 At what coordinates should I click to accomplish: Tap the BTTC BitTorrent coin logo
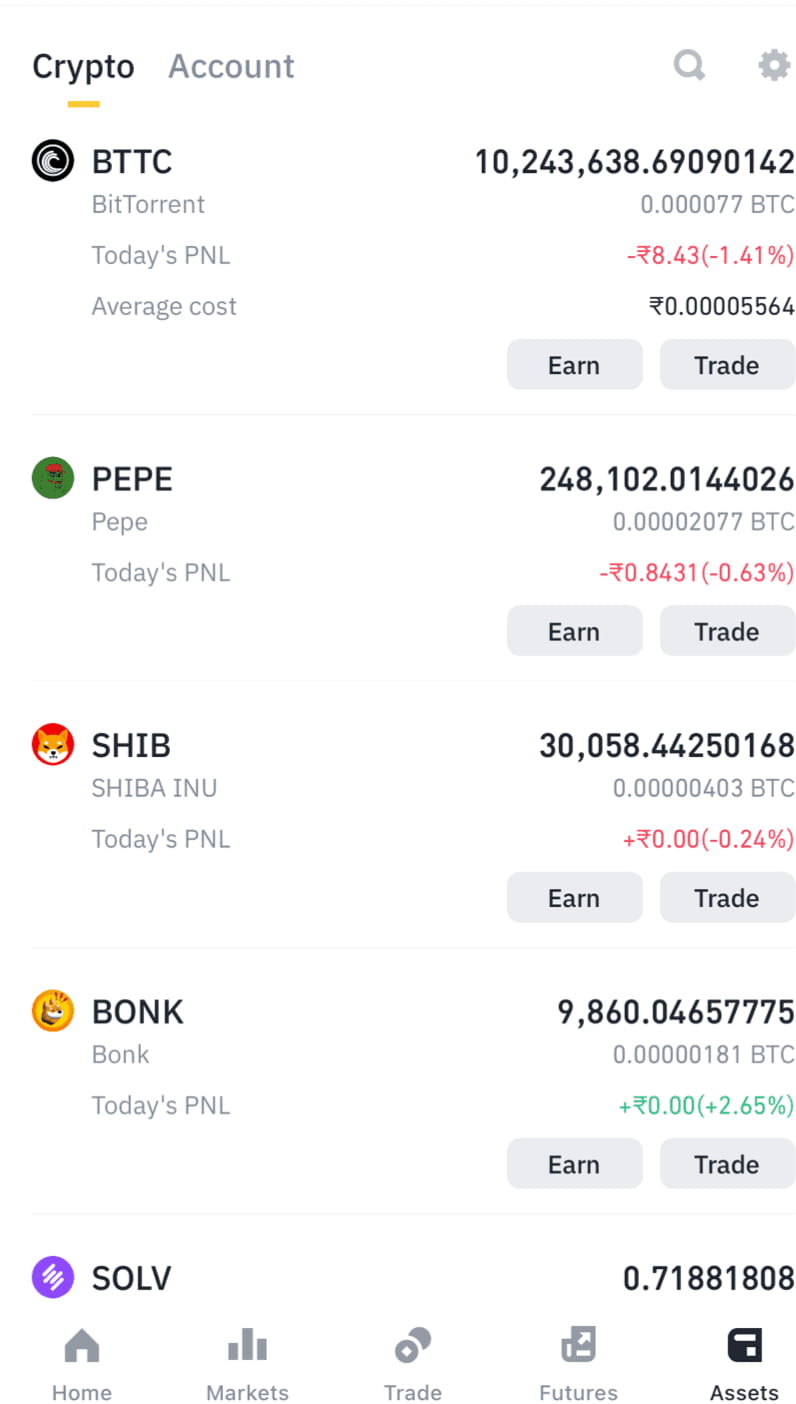[x=53, y=160]
